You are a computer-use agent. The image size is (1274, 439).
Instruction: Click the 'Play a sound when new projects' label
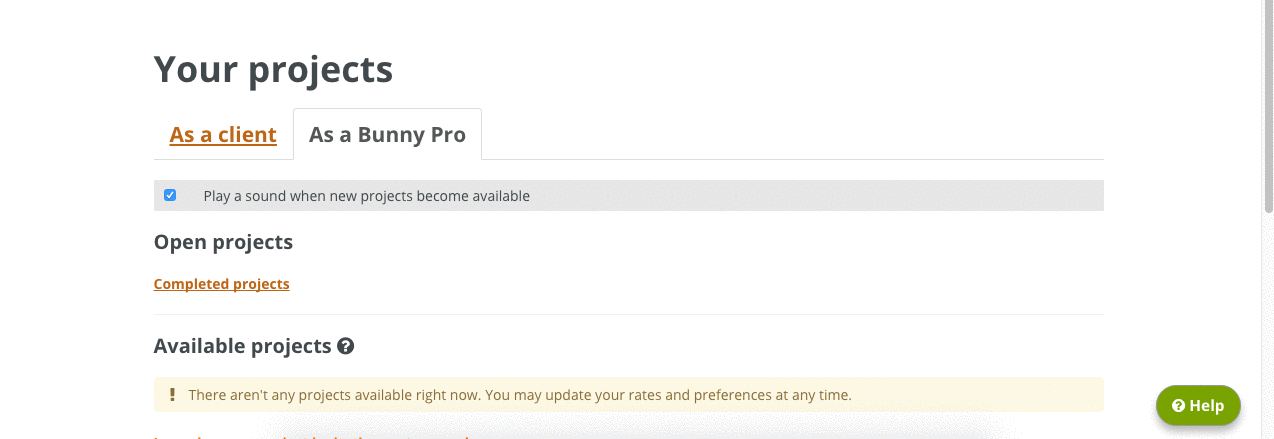366,196
